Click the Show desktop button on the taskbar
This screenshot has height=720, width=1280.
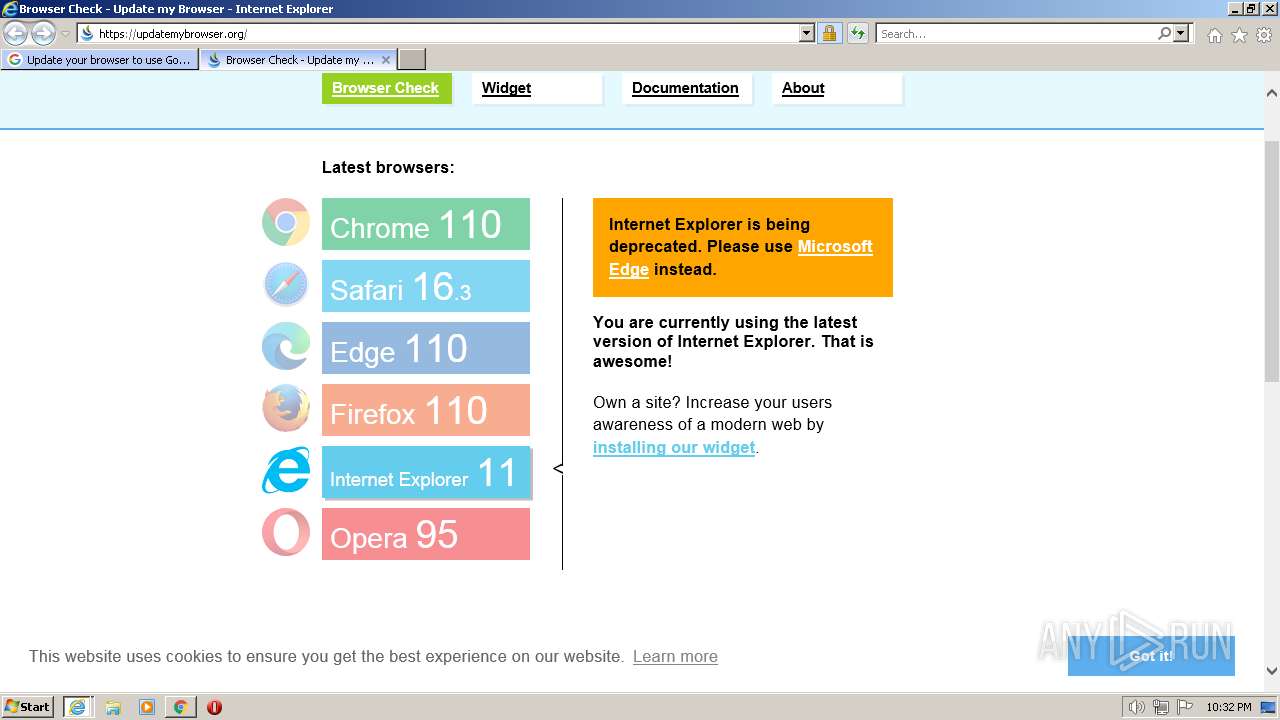click(x=1268, y=707)
